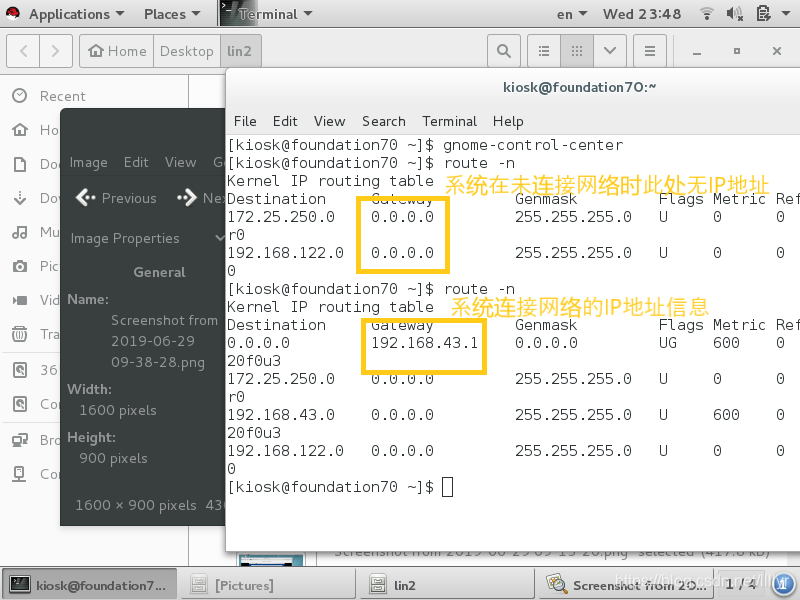Open the en input language selector
The image size is (800, 600).
coord(571,14)
